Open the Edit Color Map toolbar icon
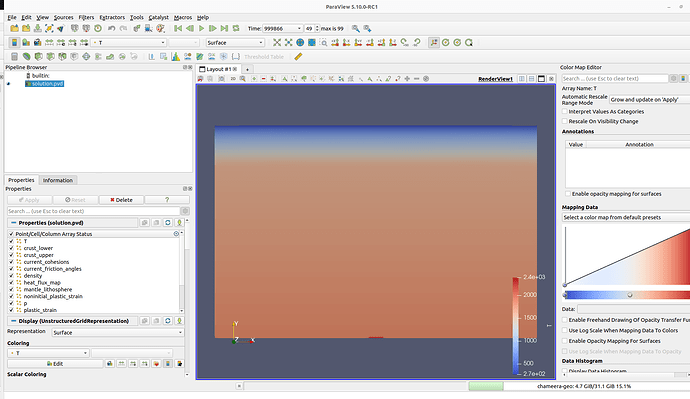 click(x=26, y=43)
